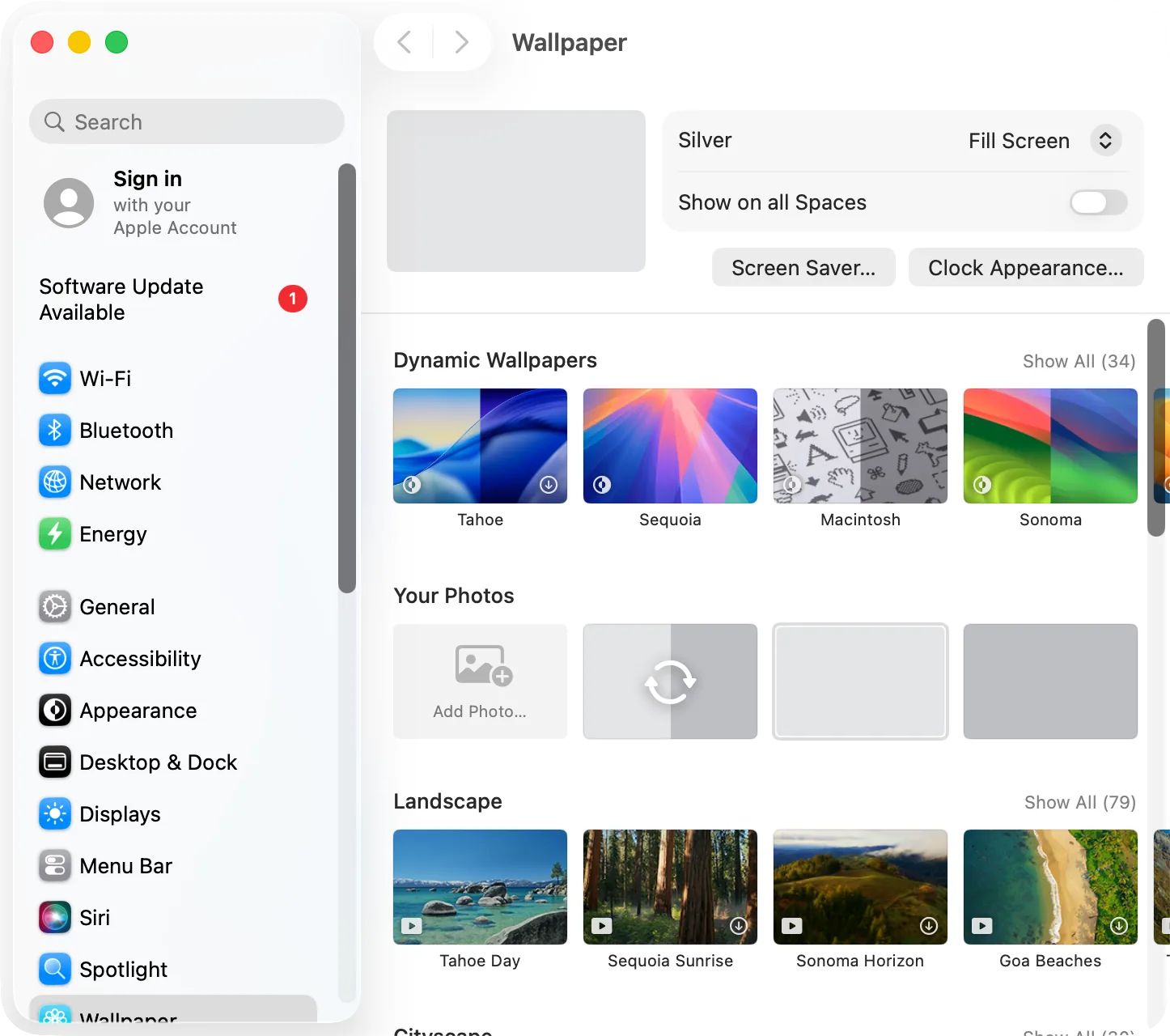Click the General gear icon

(x=55, y=606)
